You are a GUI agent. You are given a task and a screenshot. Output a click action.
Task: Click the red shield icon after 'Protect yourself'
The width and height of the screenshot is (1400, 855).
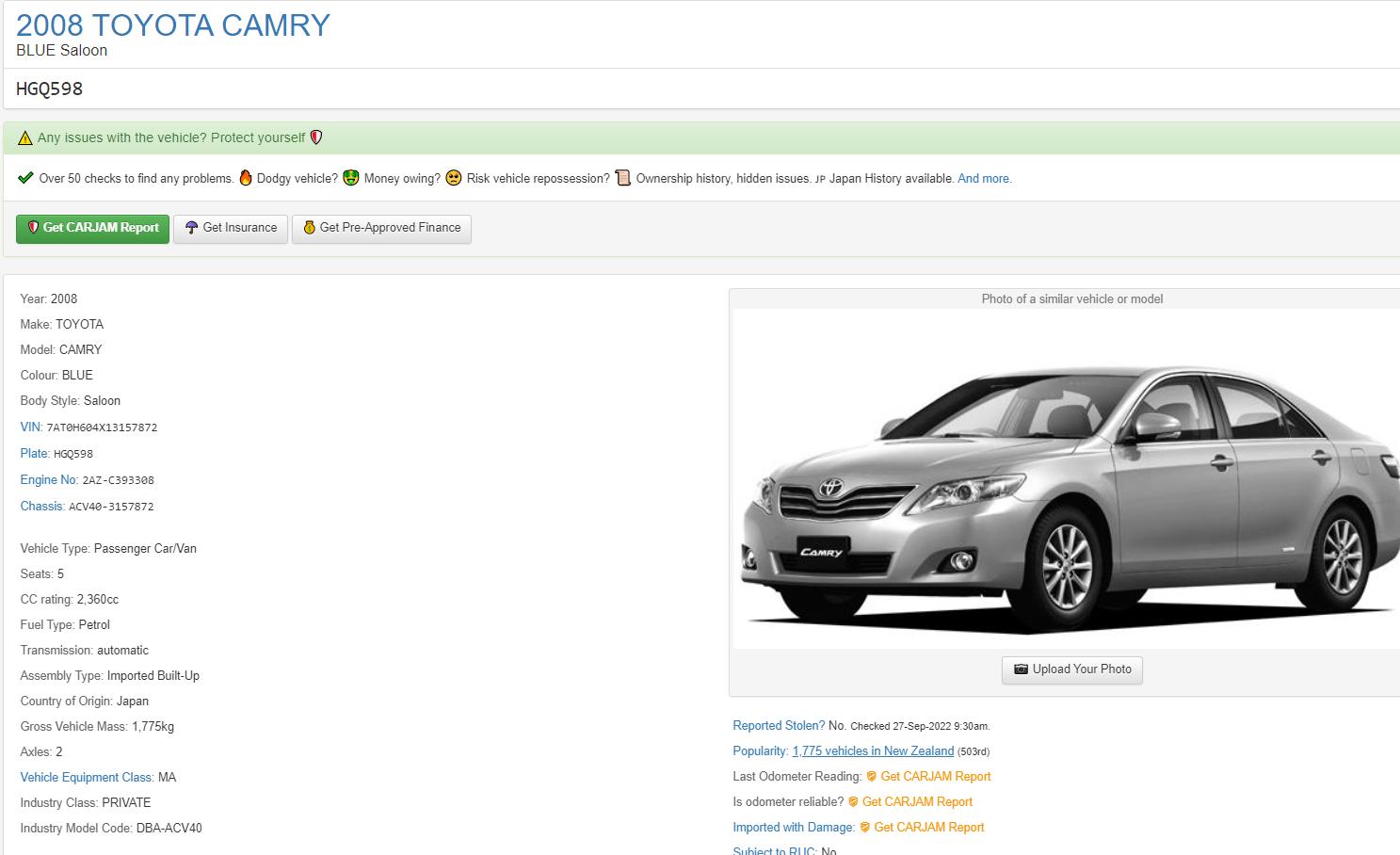point(316,137)
